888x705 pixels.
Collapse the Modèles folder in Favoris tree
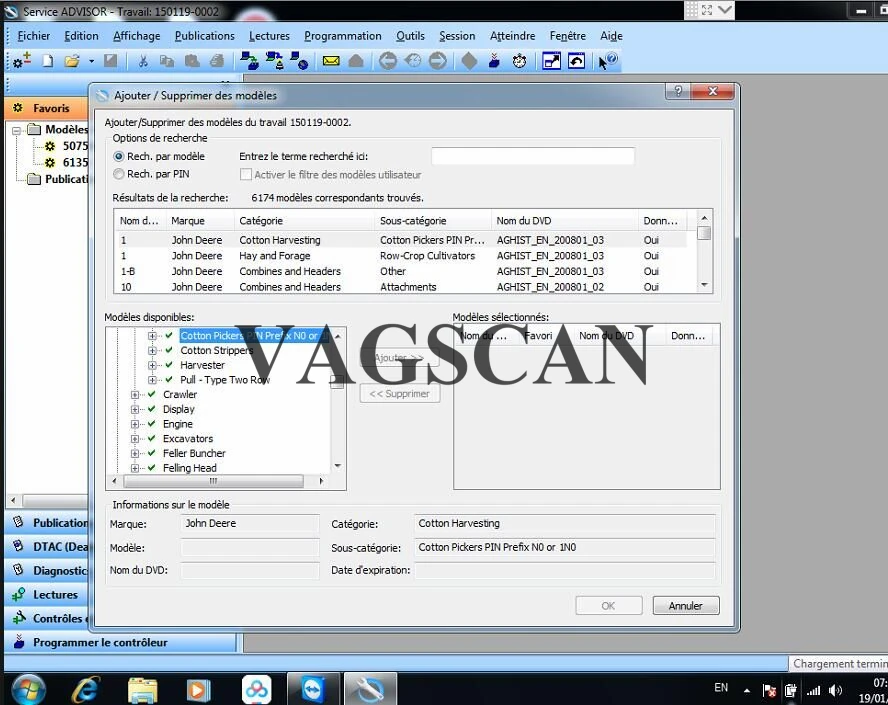16,130
